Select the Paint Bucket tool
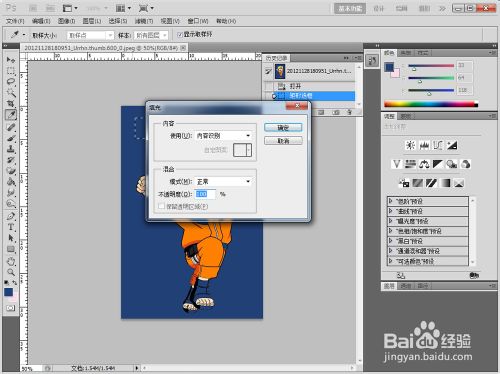The image size is (500, 374). coord(11,182)
